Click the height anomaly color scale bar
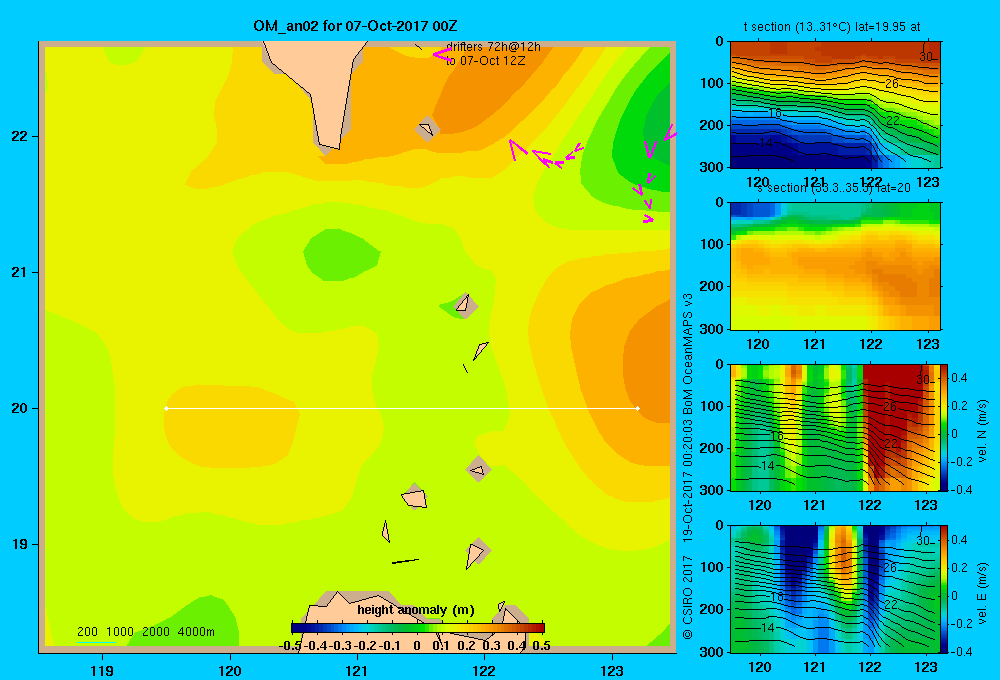This screenshot has height=680, width=1000. 418,628
